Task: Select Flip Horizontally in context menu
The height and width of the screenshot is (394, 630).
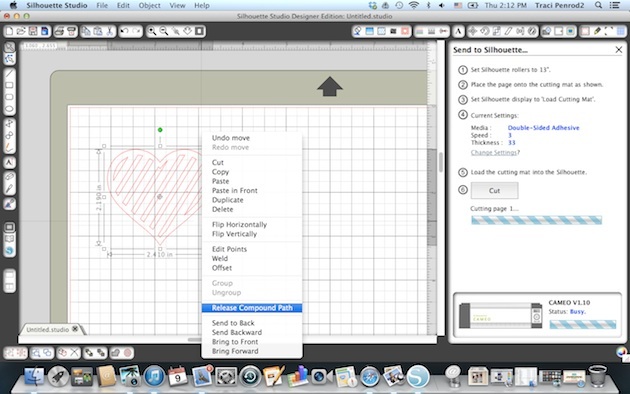Action: click(239, 225)
